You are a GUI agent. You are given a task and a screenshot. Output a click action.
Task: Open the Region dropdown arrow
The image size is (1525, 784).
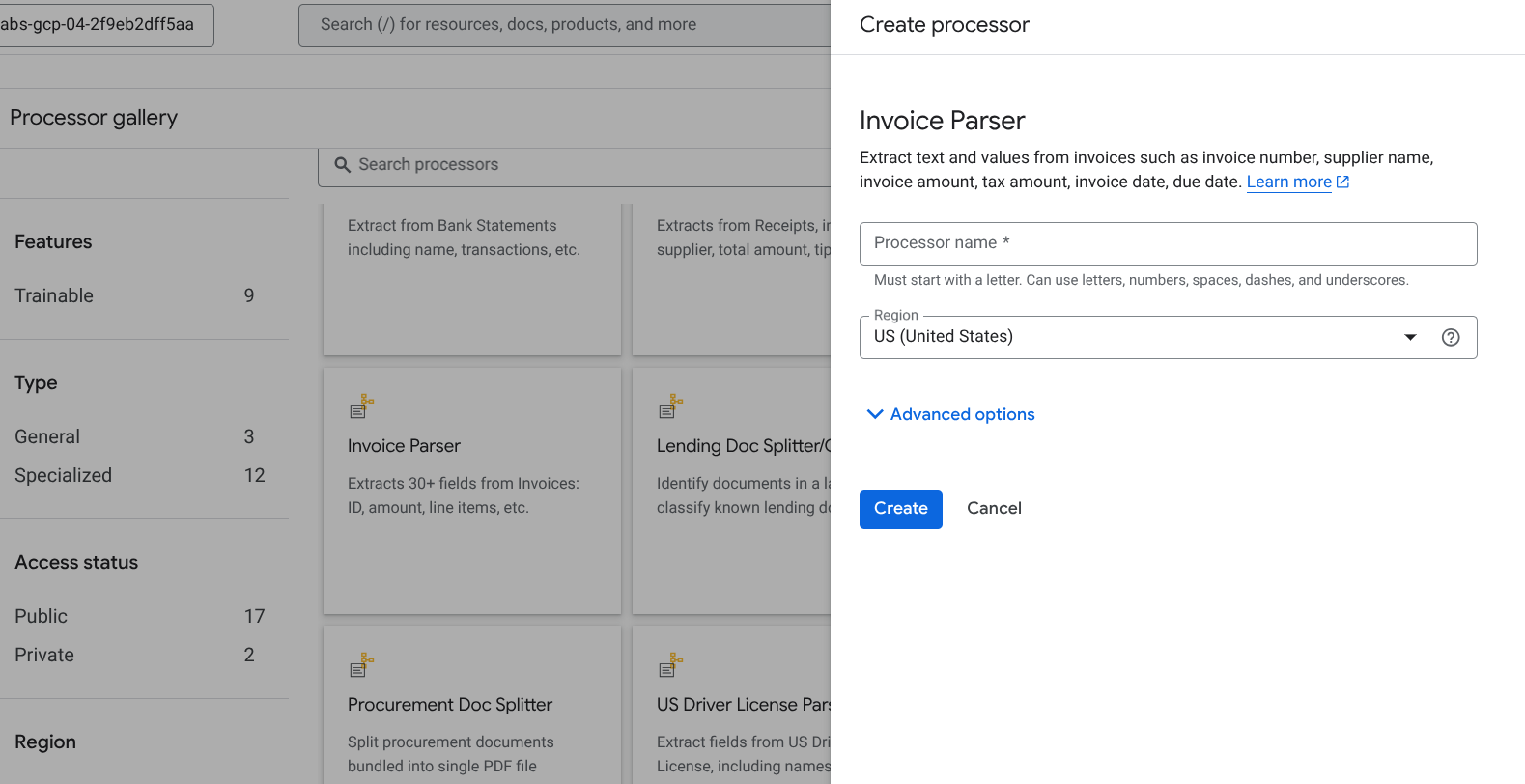click(x=1410, y=337)
